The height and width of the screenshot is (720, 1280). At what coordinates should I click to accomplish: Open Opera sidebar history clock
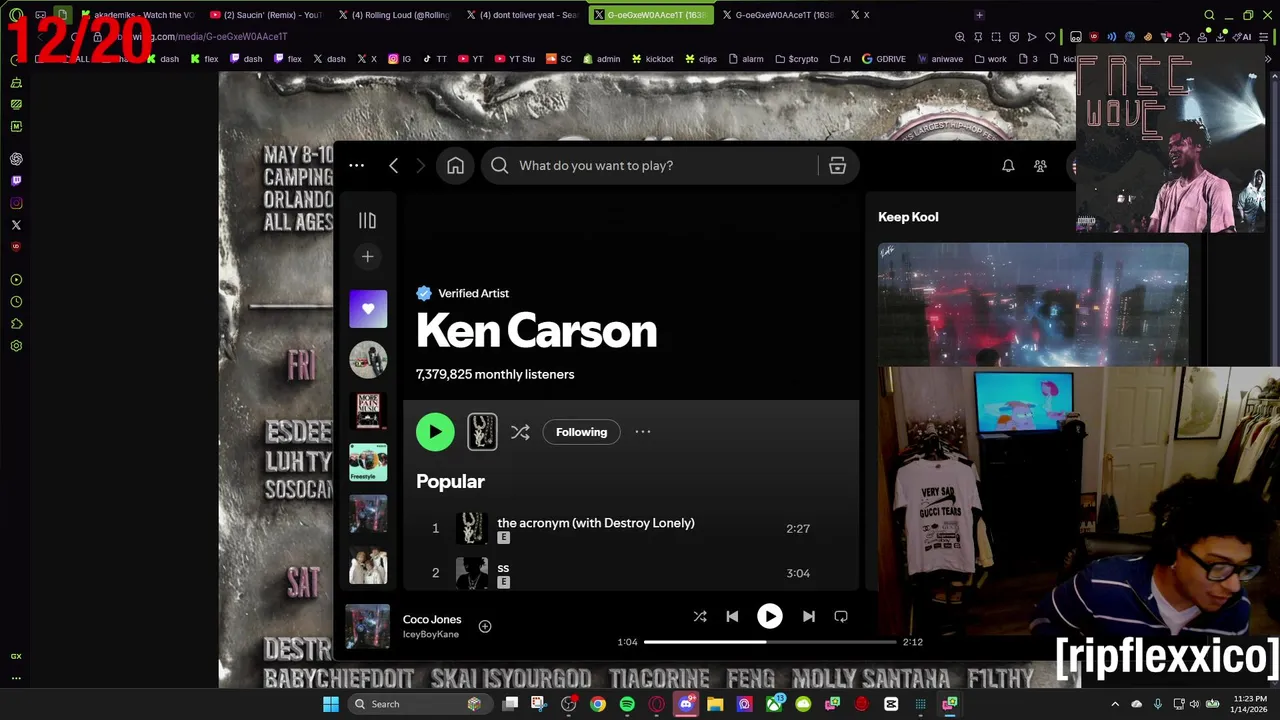point(16,302)
